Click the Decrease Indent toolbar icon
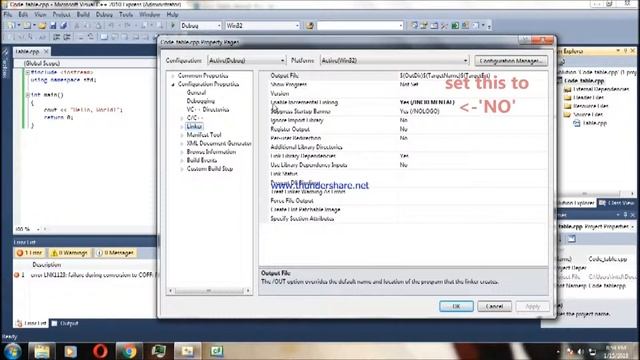The image size is (640, 360). click(57, 37)
